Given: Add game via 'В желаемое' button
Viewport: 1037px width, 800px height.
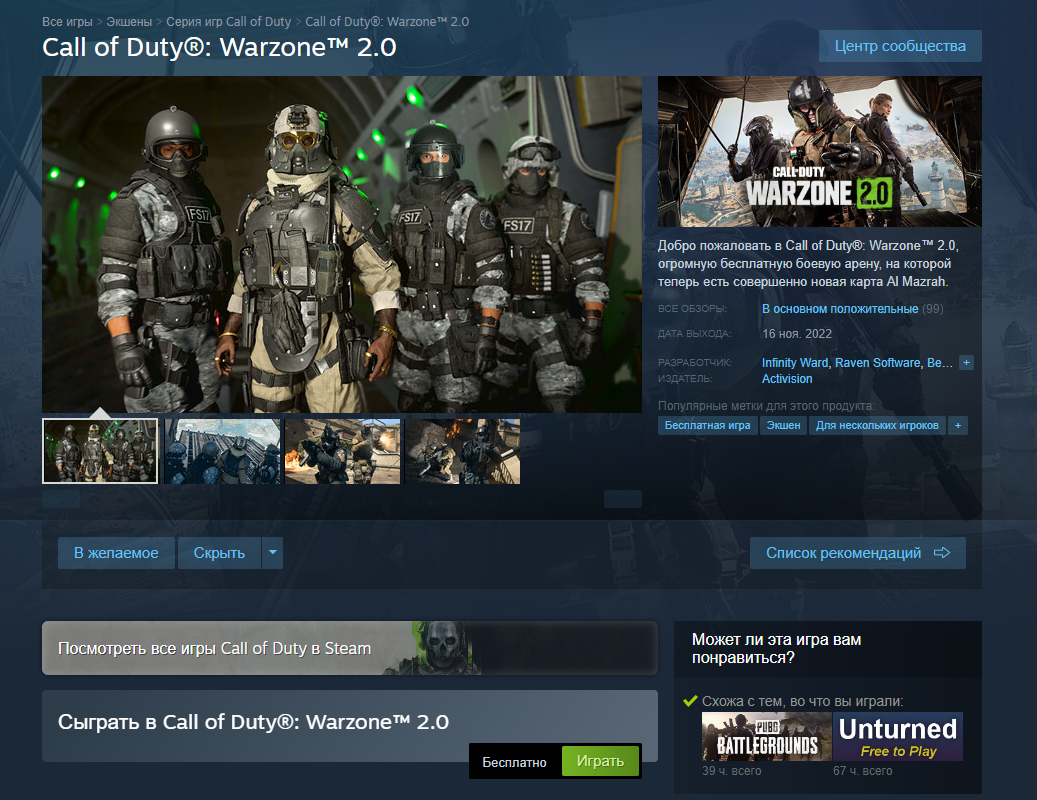Looking at the screenshot, I should click(x=116, y=553).
